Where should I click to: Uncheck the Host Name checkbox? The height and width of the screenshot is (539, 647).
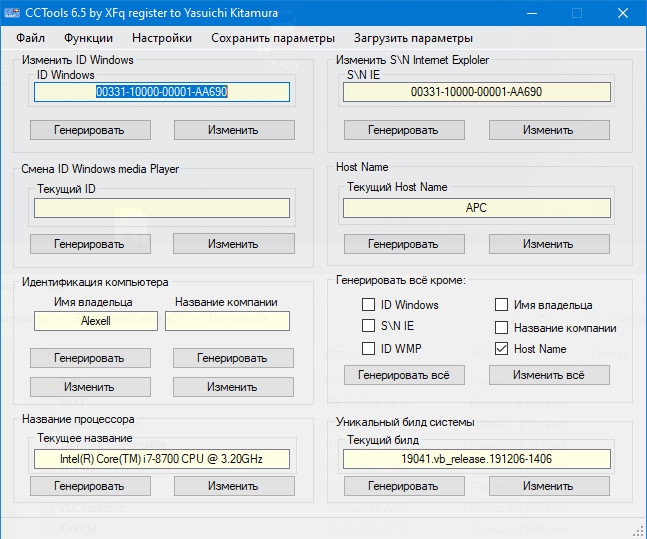pos(501,349)
